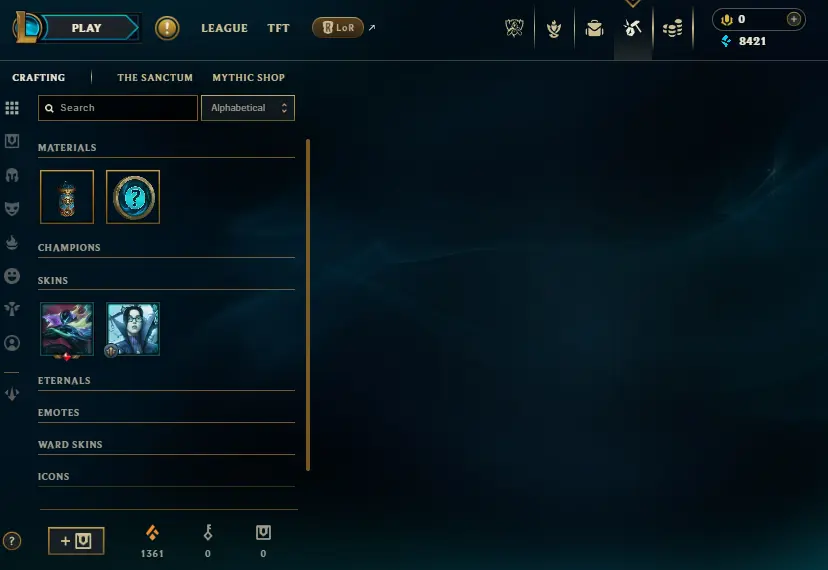
Task: Filter loot by emotes smiley icon
Action: [12, 276]
